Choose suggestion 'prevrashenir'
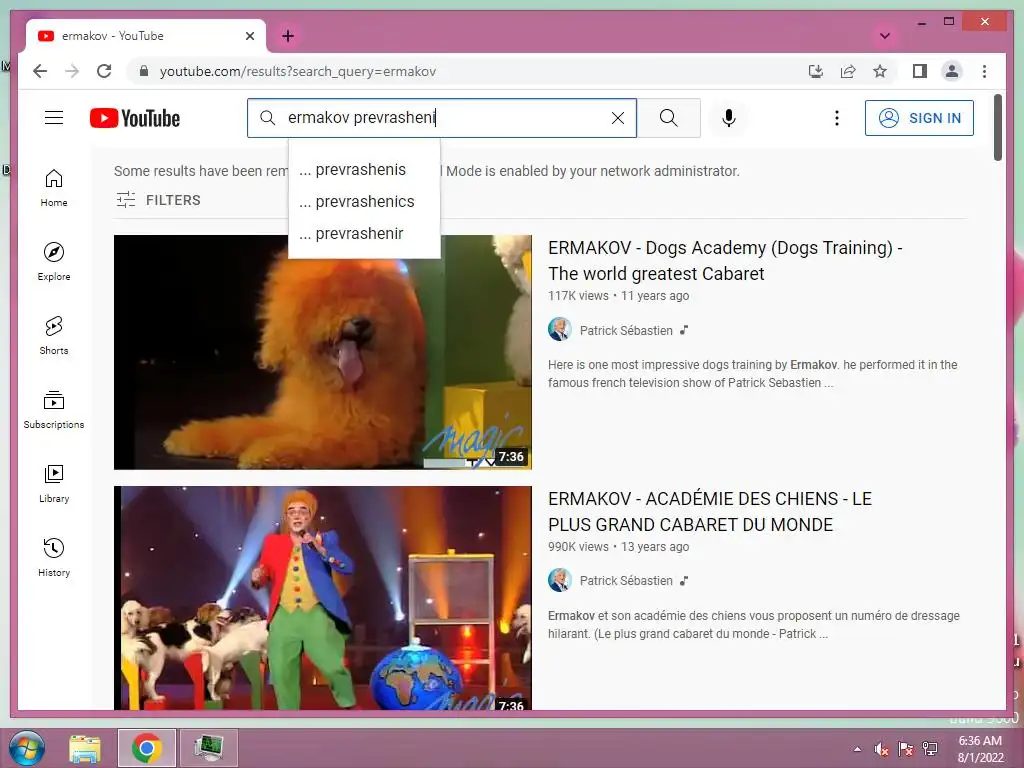 coord(364,234)
